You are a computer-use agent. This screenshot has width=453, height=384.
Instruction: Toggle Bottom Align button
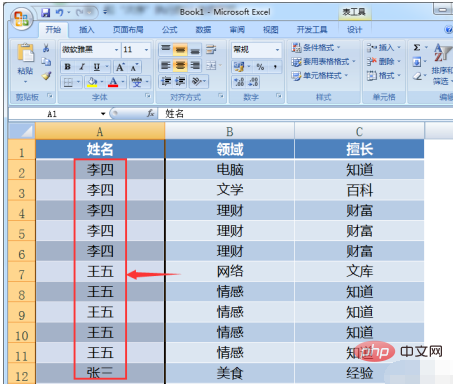[x=195, y=50]
